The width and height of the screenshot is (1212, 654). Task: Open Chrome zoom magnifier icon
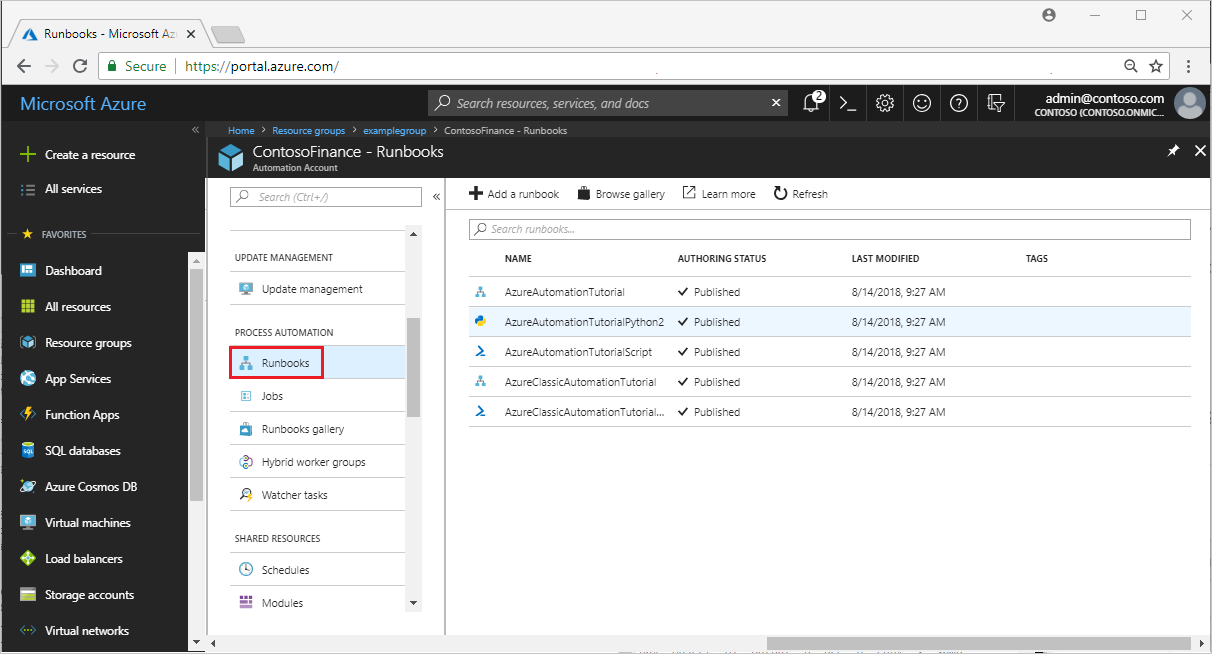pos(1131,66)
